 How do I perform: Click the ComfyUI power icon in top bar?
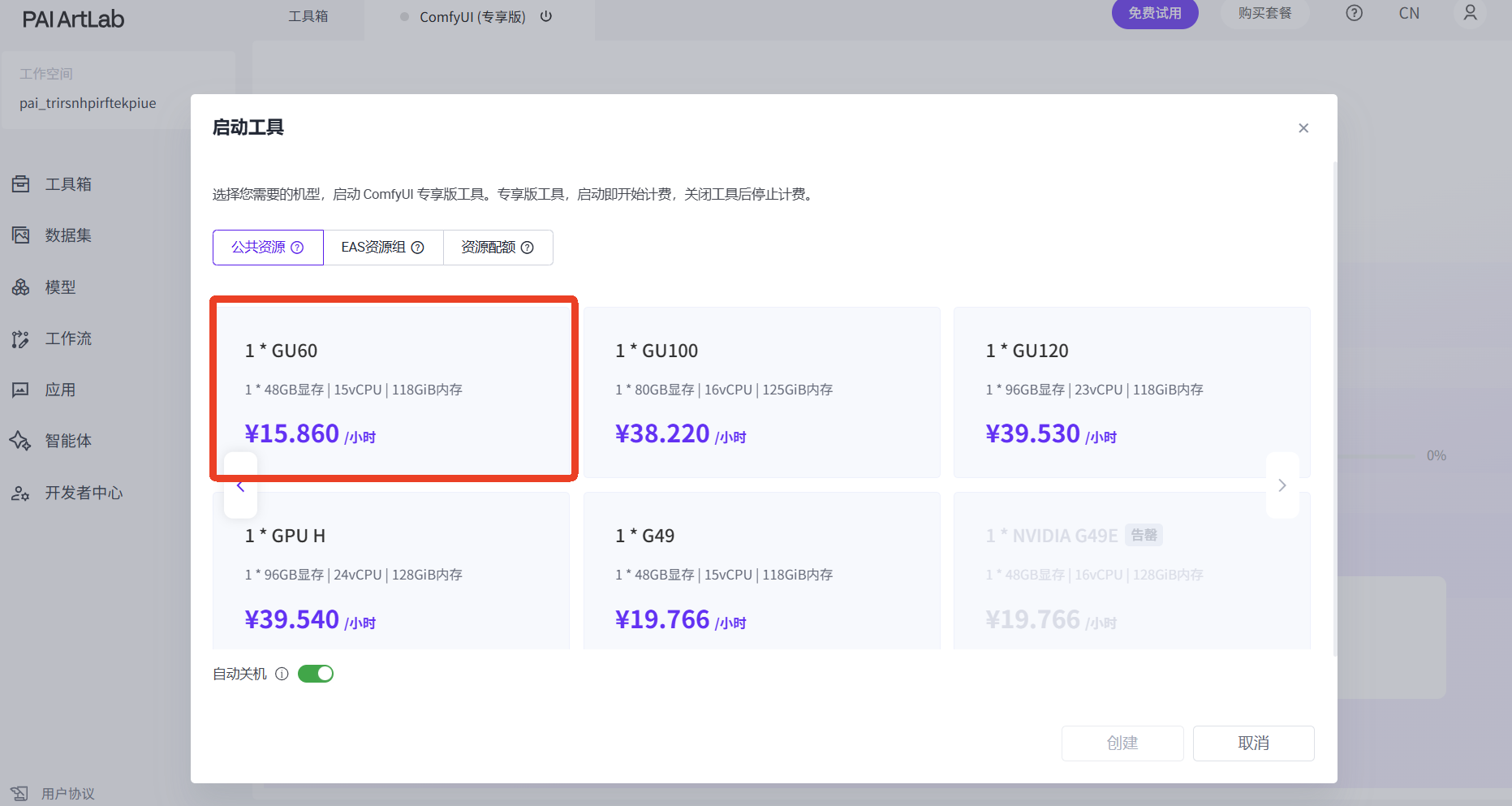pyautogui.click(x=546, y=16)
